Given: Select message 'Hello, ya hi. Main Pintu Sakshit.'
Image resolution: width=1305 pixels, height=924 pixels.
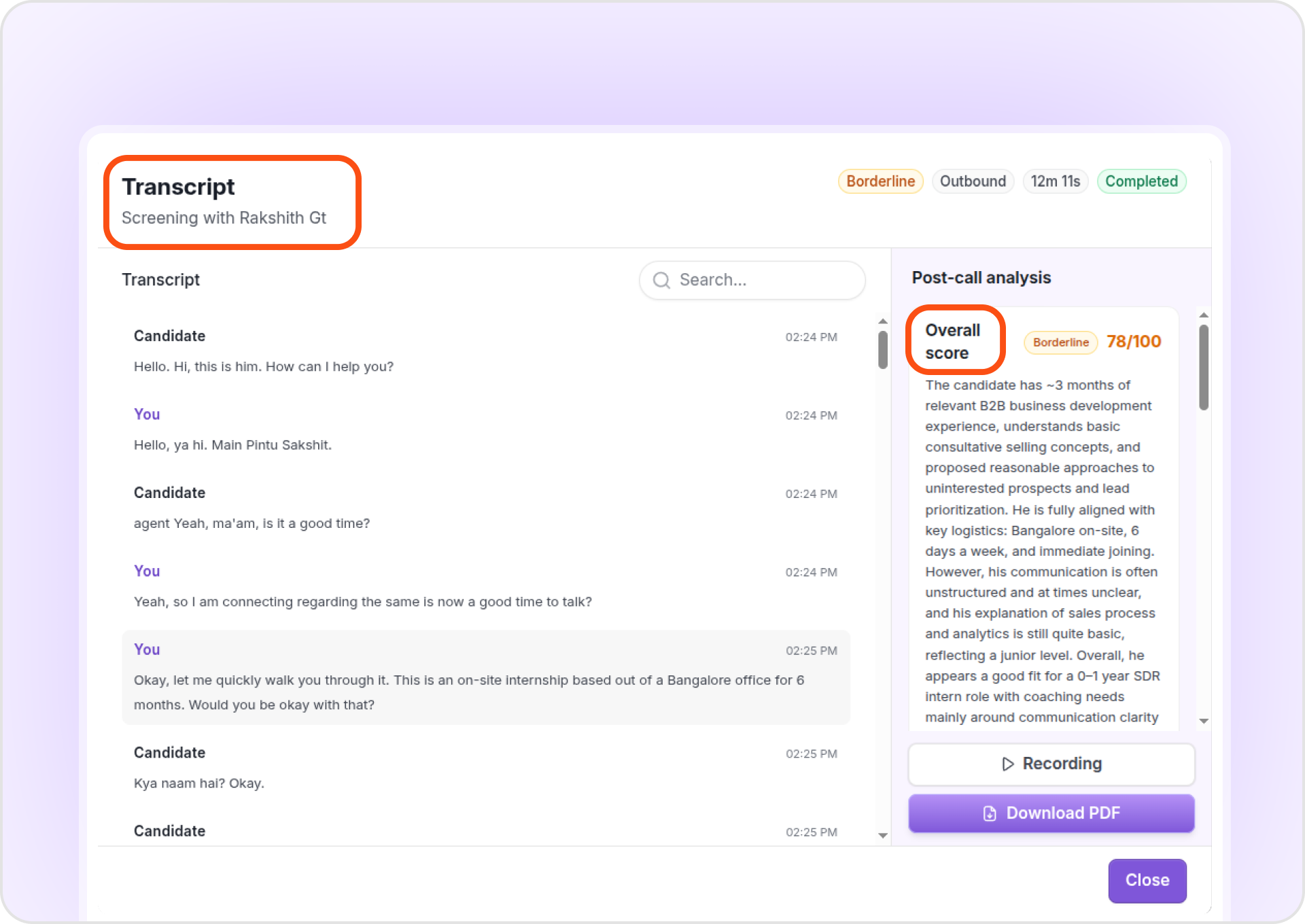Looking at the screenshot, I should (232, 445).
